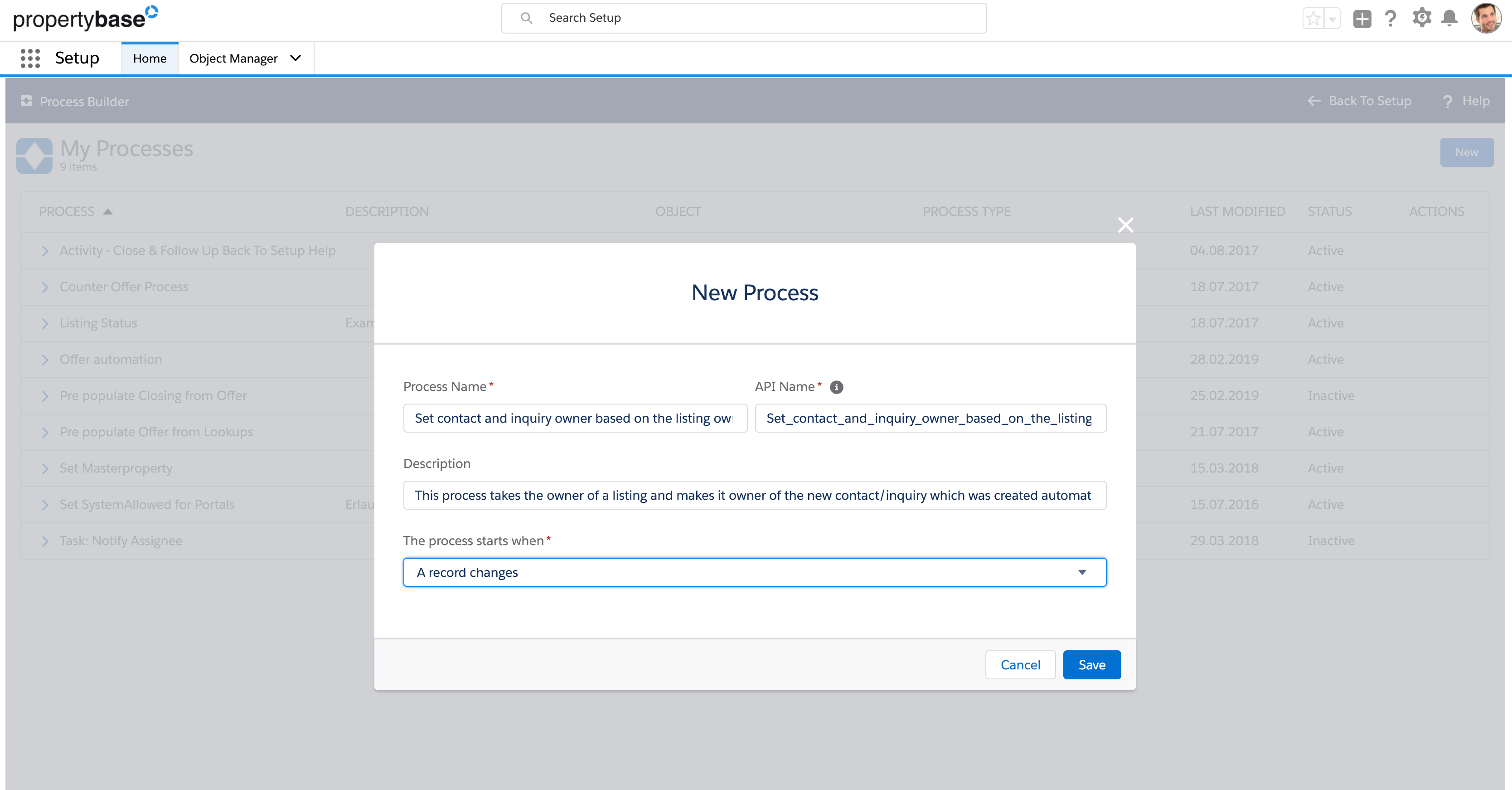
Task: Select the Home tab in Setup
Action: pos(150,58)
